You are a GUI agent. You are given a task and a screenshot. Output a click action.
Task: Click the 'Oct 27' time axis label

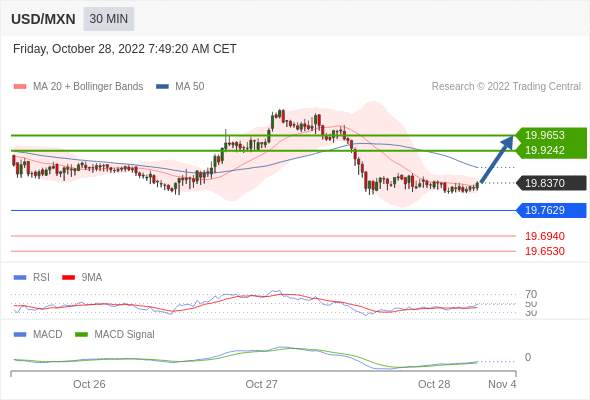(x=262, y=384)
